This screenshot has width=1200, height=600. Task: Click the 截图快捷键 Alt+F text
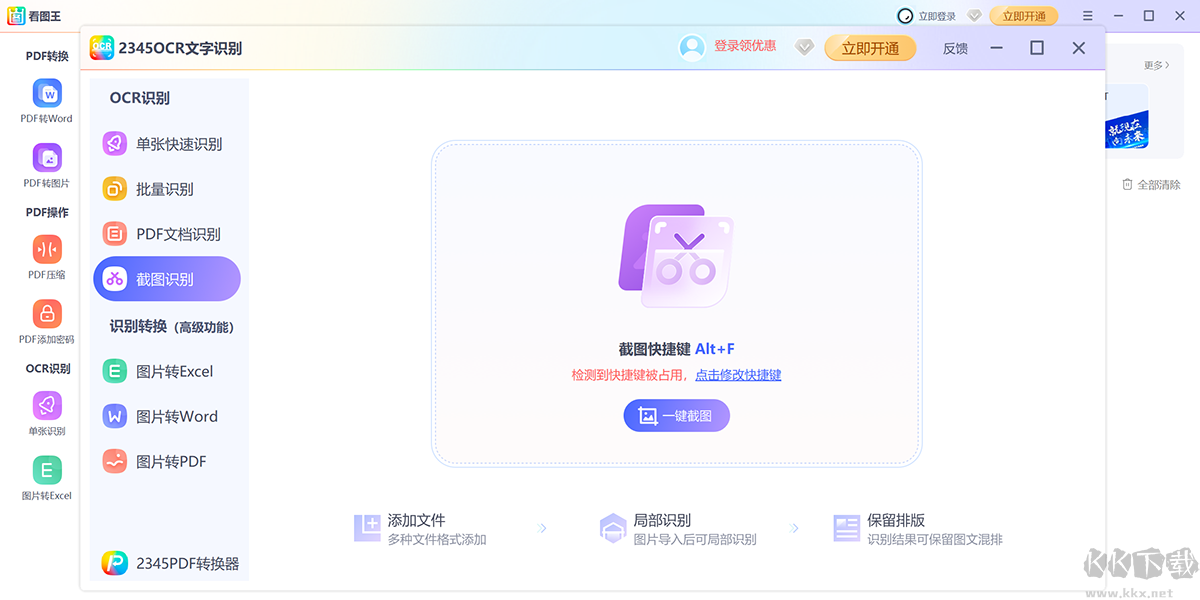pyautogui.click(x=676, y=349)
